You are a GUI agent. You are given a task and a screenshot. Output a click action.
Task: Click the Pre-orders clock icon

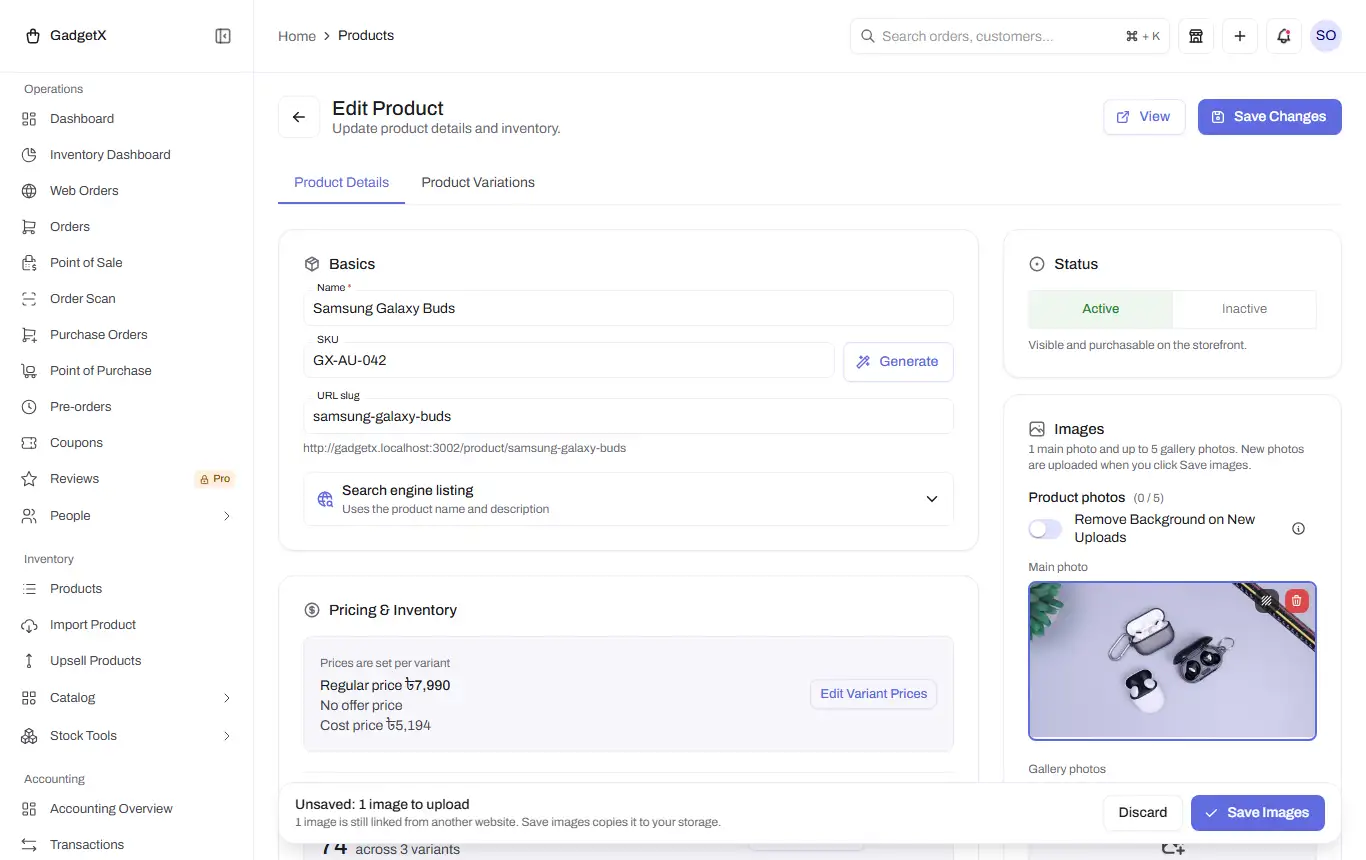(x=29, y=407)
